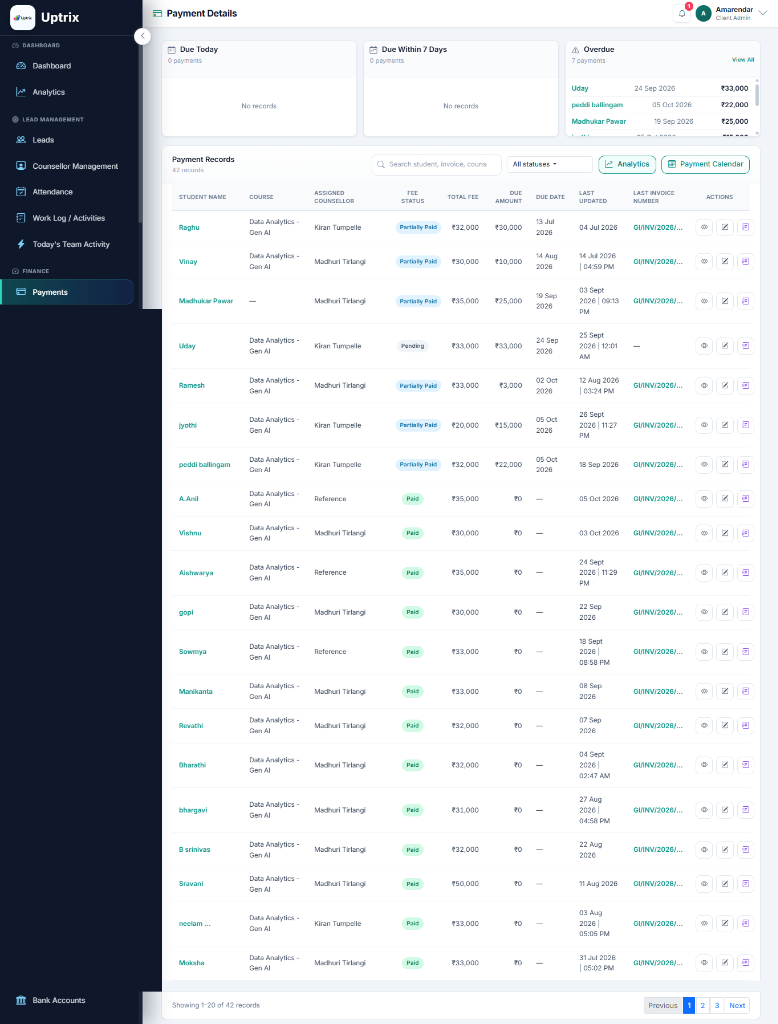Edit gopi's payment record
The image size is (778, 1024).
(x=725, y=612)
